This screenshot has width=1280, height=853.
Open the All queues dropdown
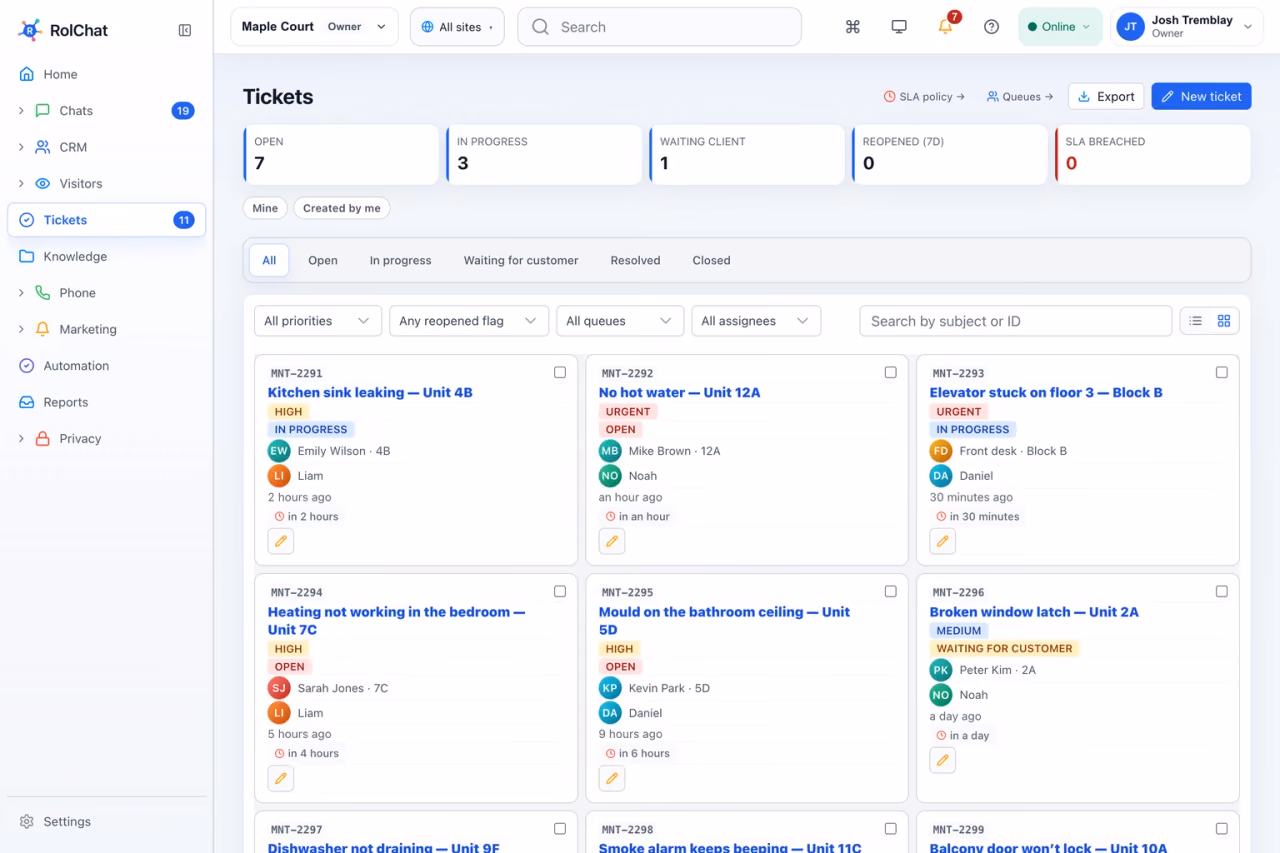point(620,321)
